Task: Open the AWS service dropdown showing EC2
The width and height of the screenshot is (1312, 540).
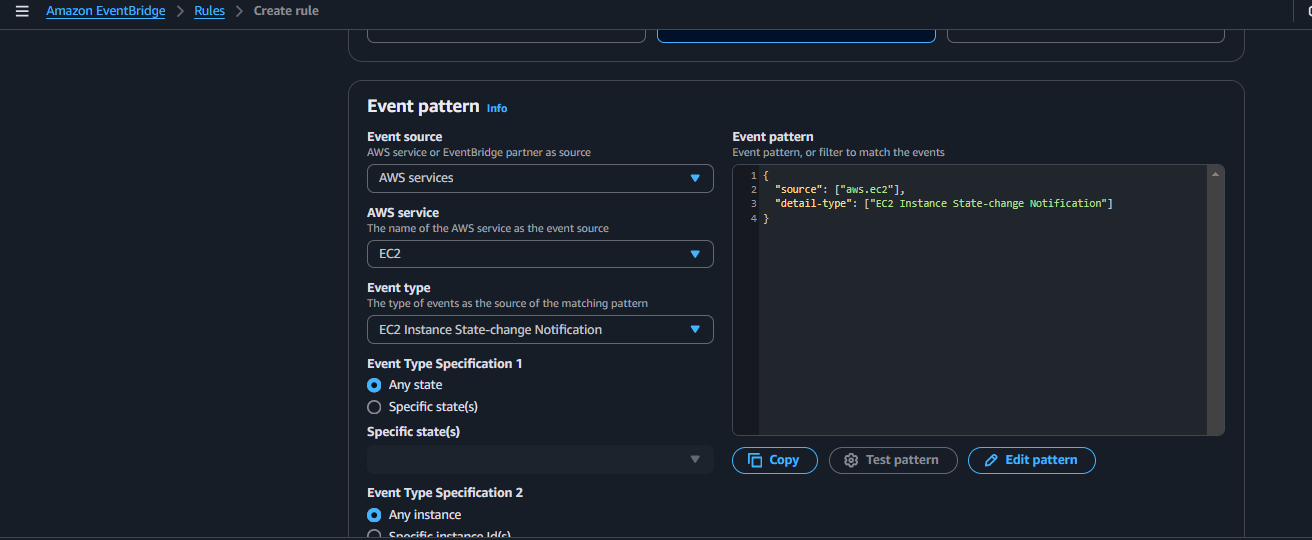Action: pos(540,254)
